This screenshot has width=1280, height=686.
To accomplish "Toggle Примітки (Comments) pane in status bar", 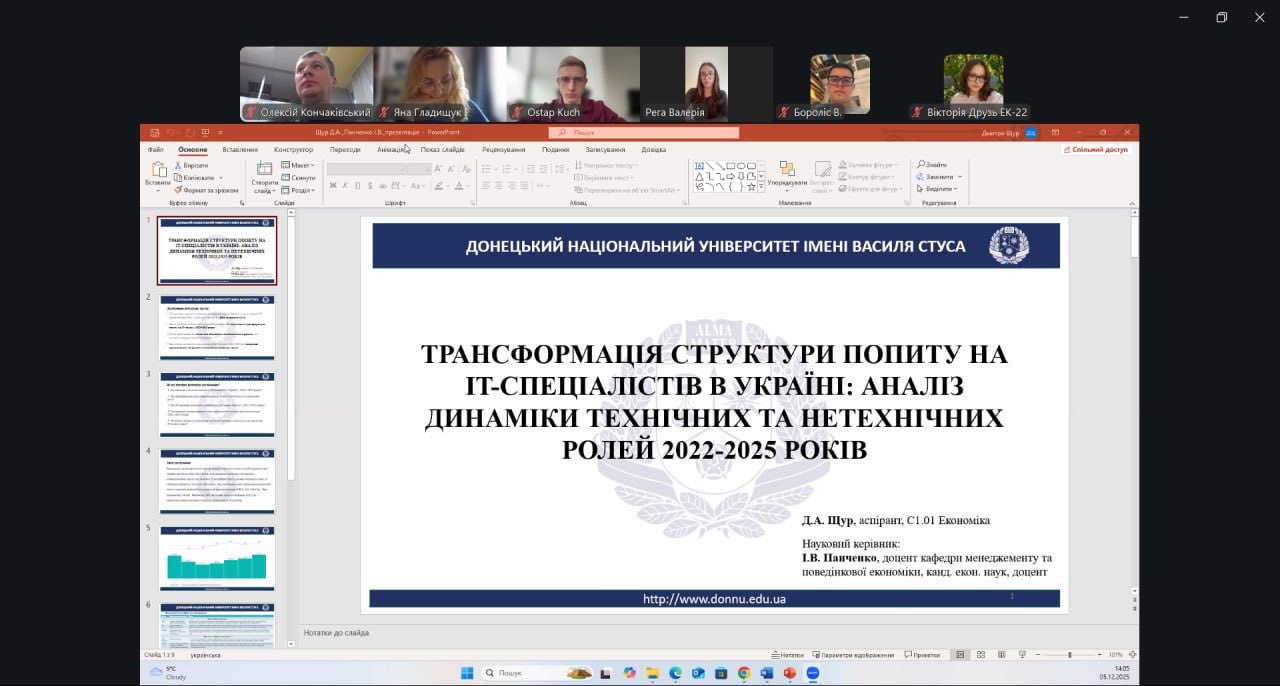I will pos(923,655).
